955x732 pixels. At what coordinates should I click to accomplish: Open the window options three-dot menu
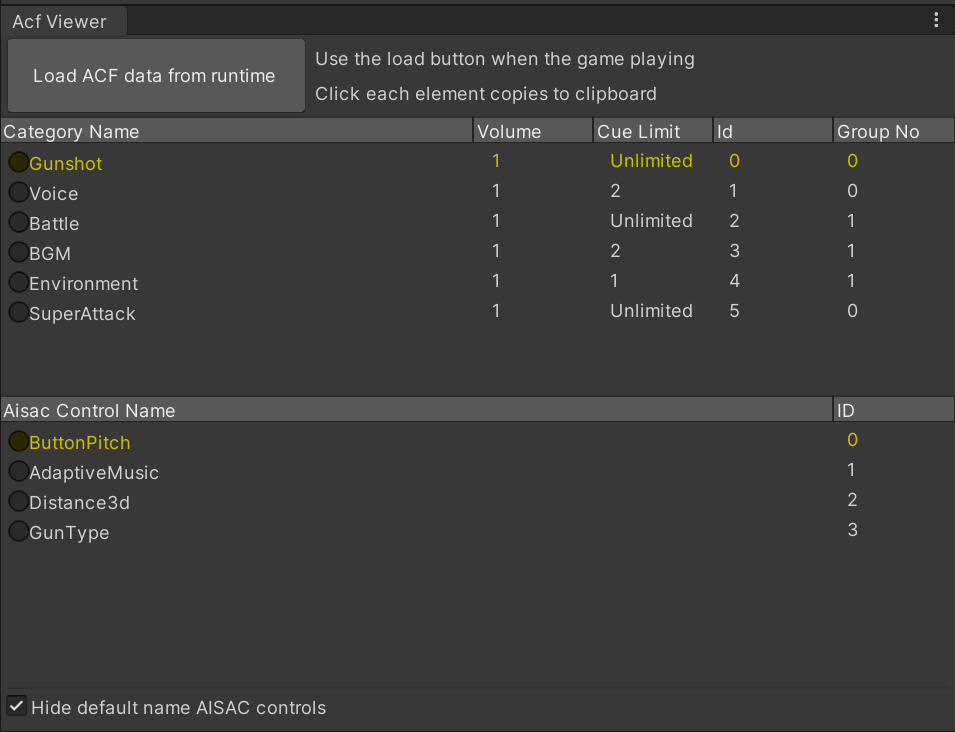tap(936, 19)
